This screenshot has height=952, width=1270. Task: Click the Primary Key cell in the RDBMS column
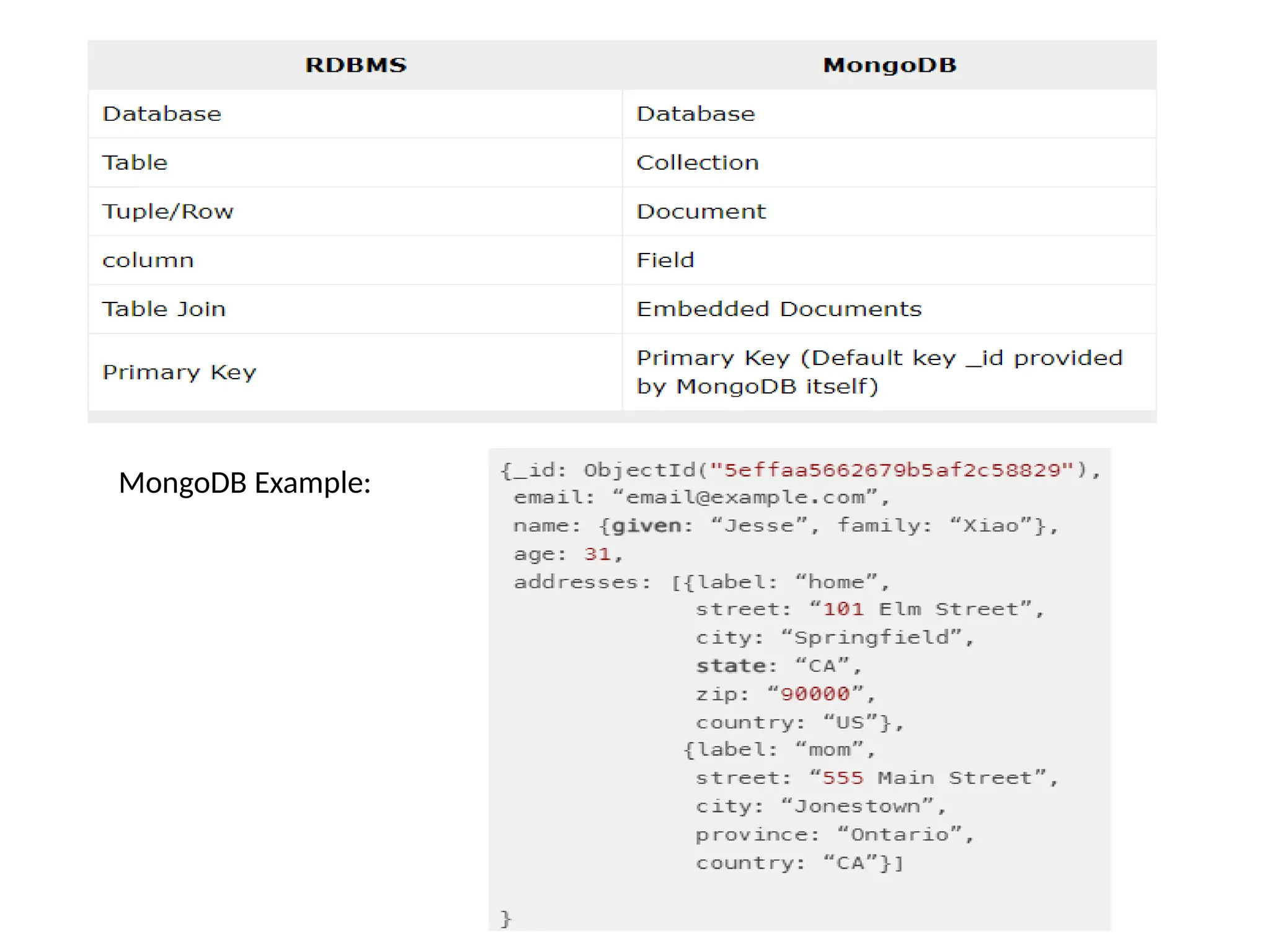coord(179,372)
